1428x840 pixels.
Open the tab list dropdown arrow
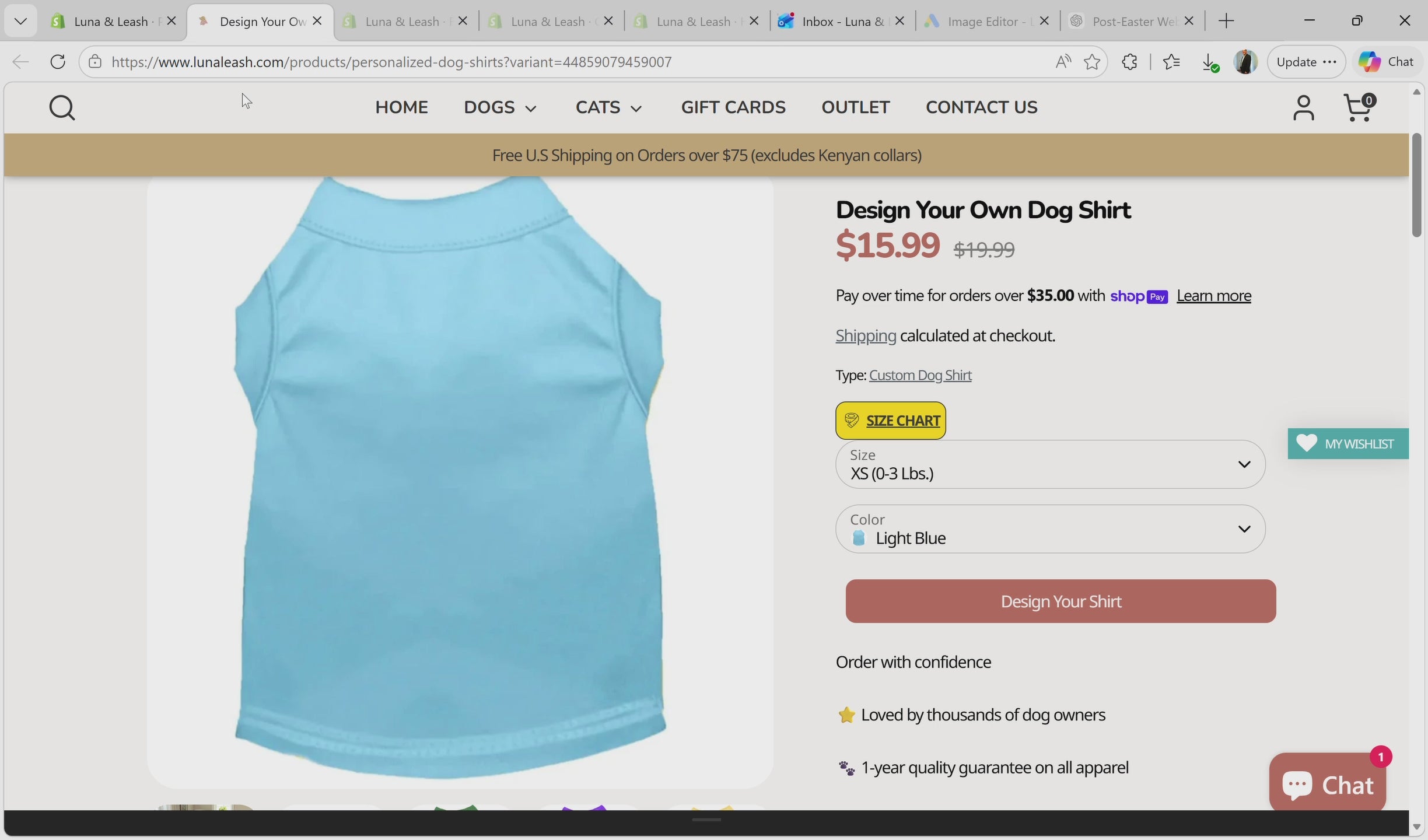click(x=20, y=22)
